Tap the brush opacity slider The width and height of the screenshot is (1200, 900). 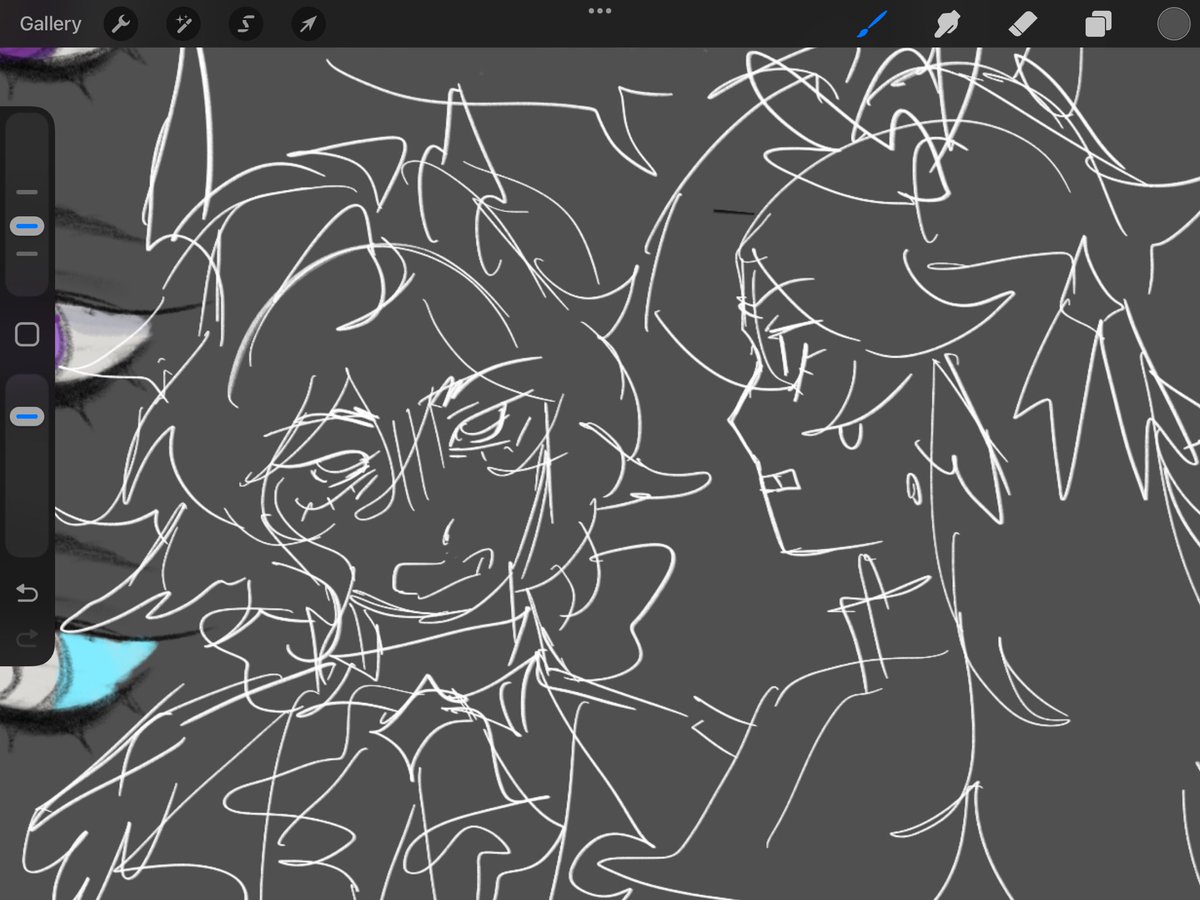[27, 465]
